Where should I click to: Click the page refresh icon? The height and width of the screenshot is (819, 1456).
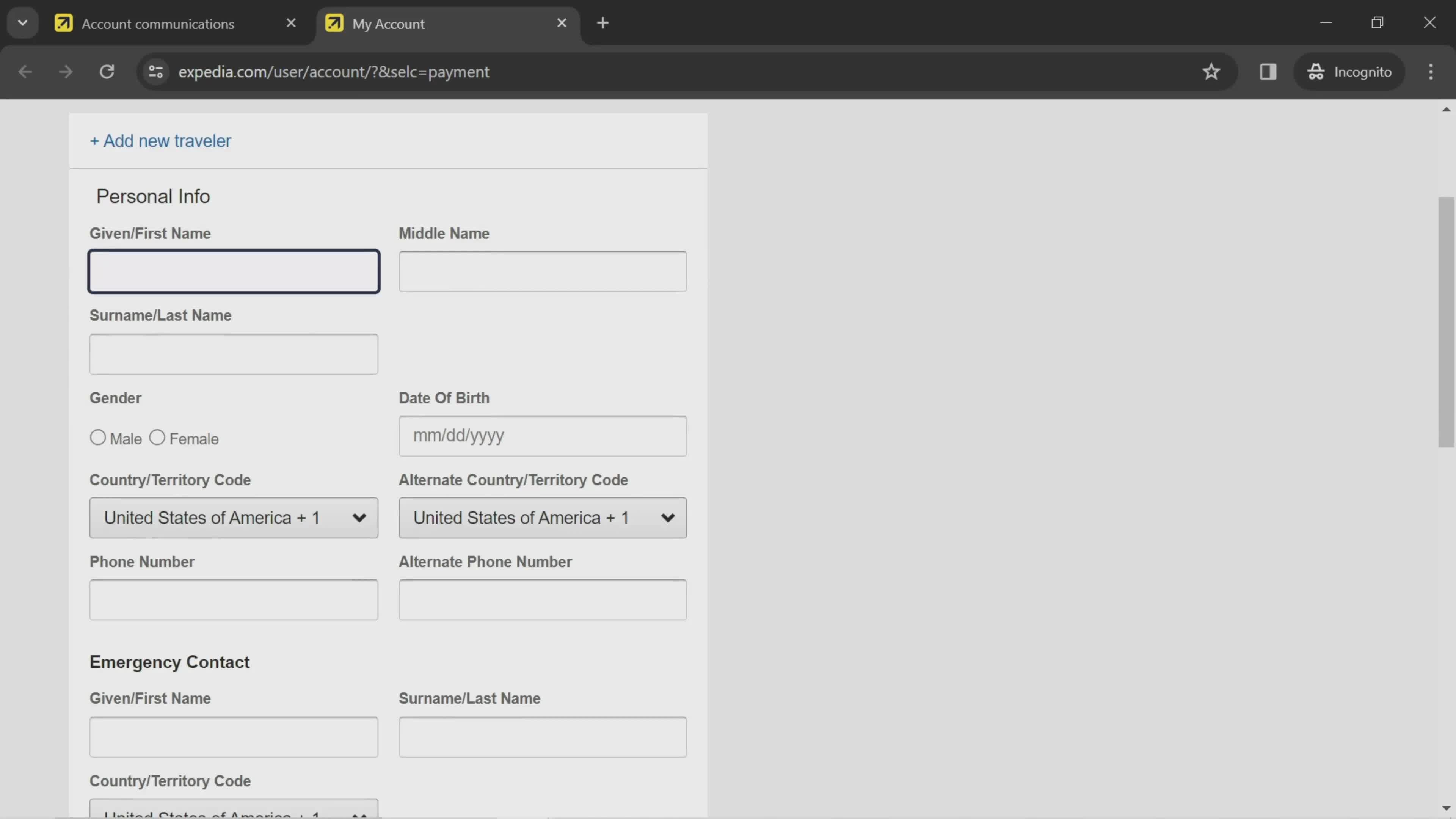[107, 71]
